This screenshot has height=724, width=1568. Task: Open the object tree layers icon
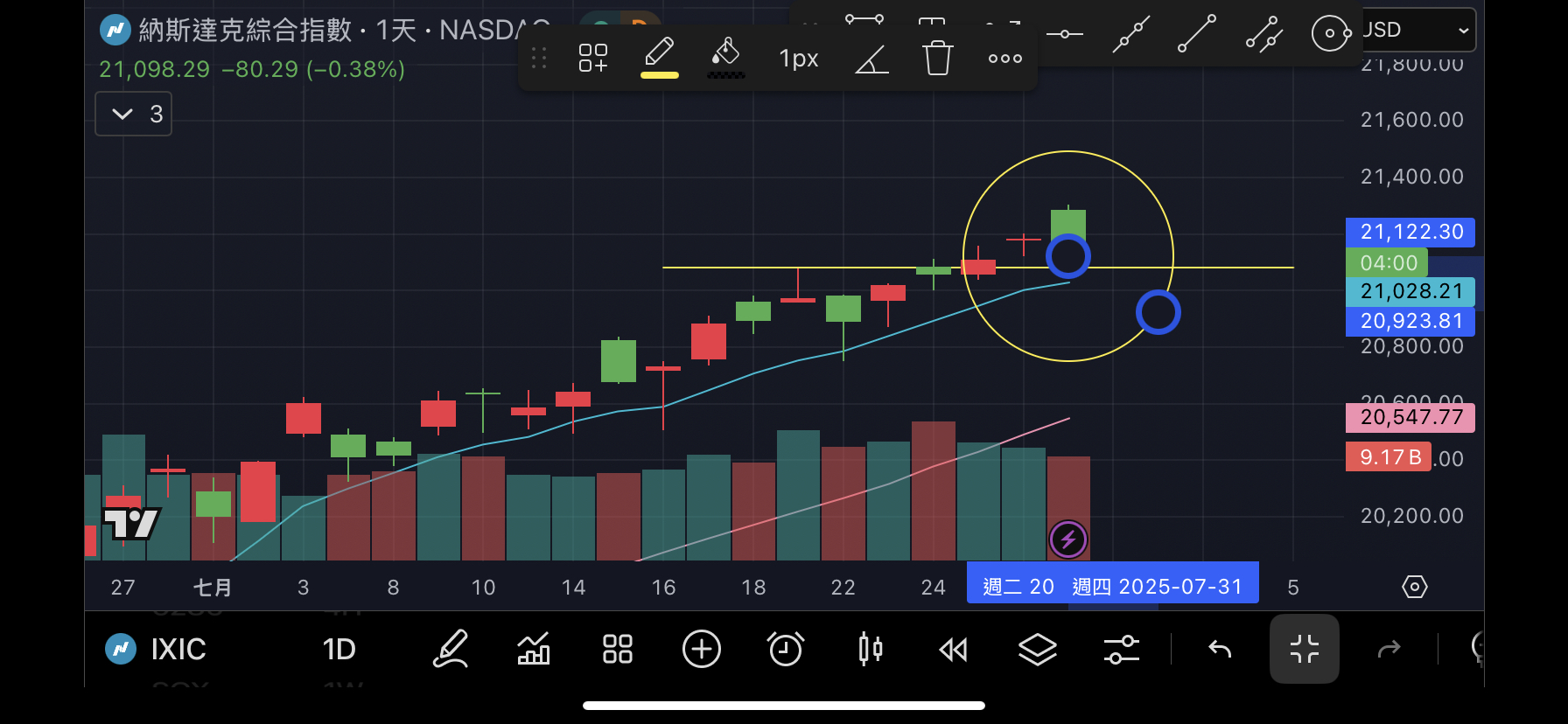tap(1037, 650)
